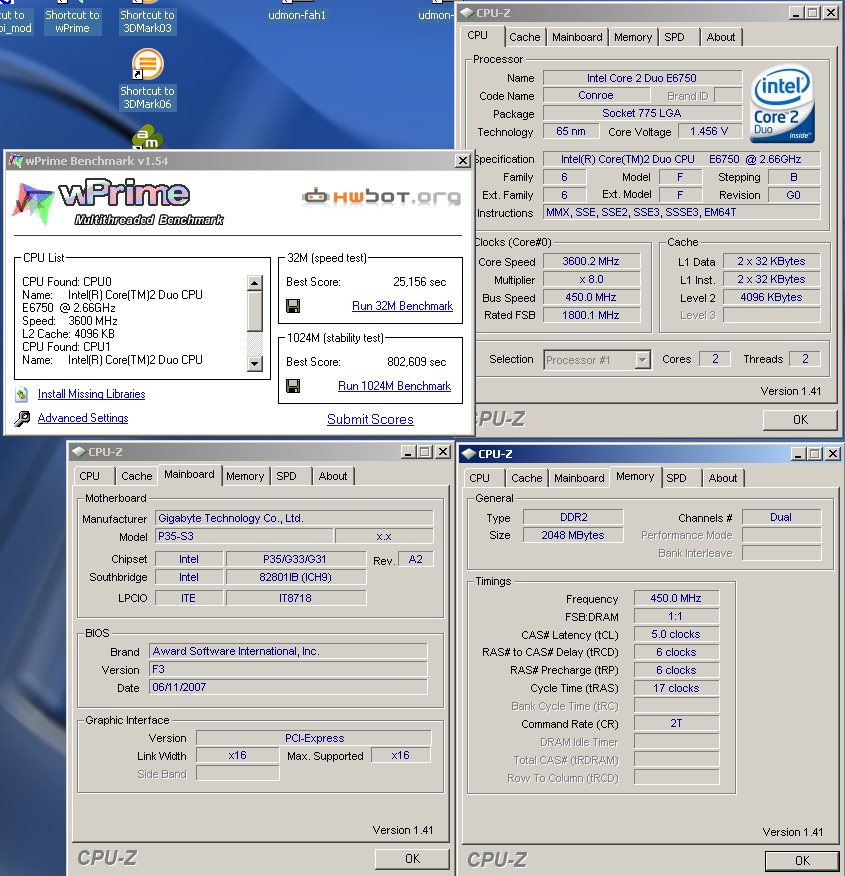845x876 pixels.
Task: Click the PCI-Express graphic interface version field
Action: (x=314, y=738)
